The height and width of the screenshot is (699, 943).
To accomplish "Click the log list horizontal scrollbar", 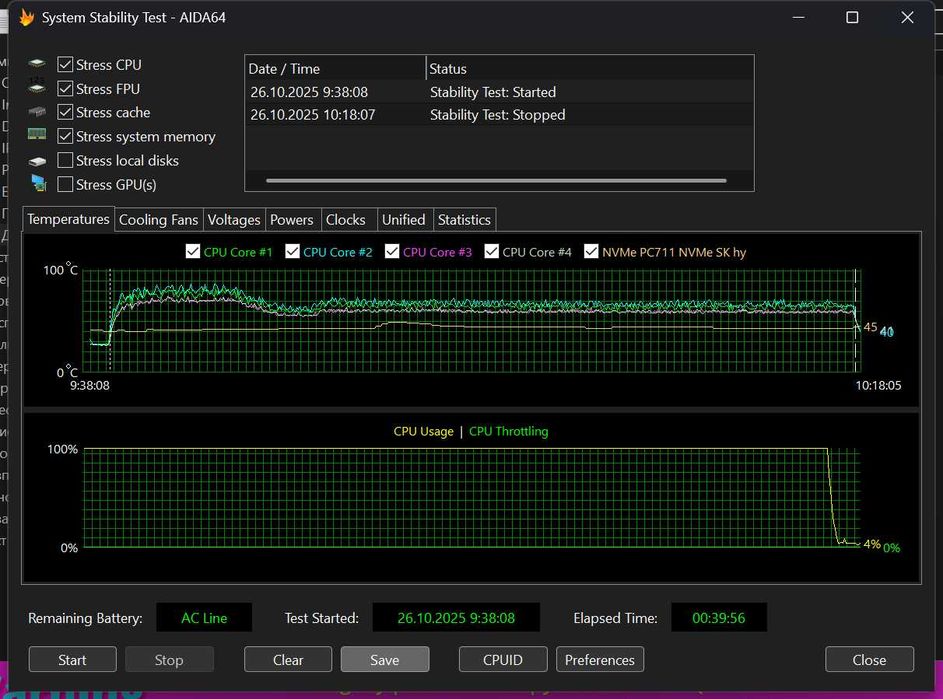I will [x=496, y=180].
